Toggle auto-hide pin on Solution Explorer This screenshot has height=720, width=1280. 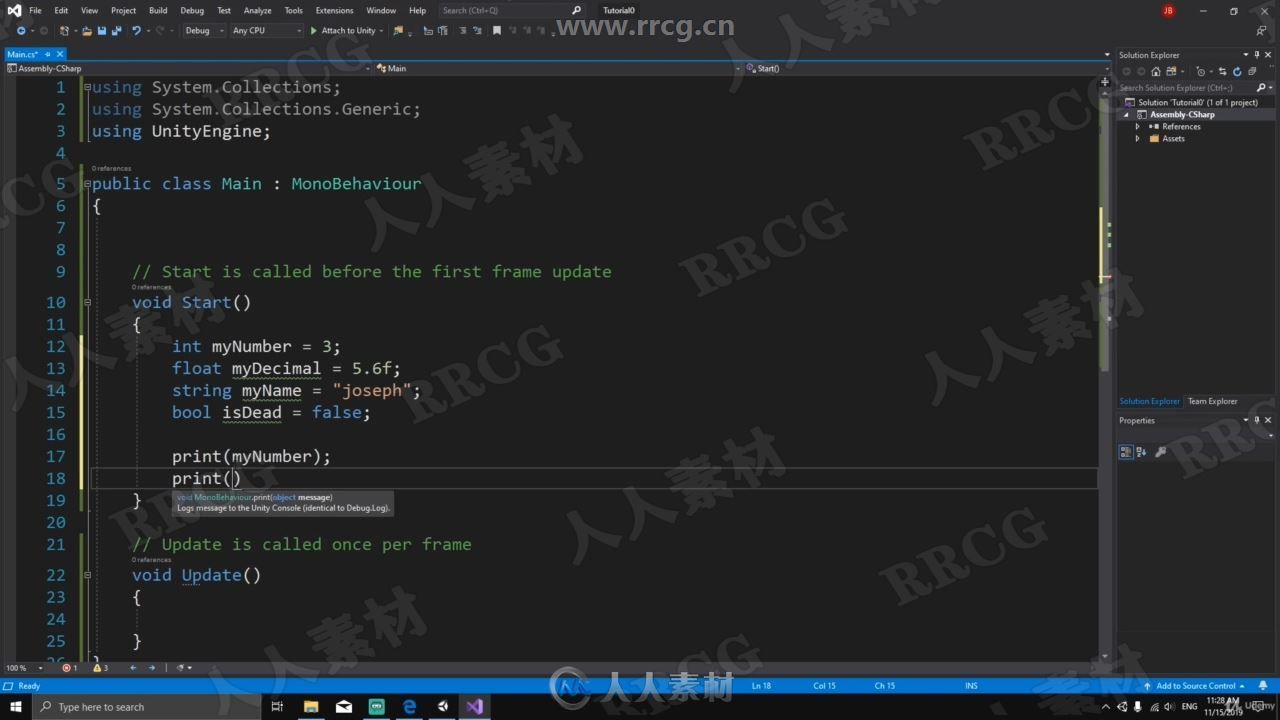click(x=1257, y=55)
